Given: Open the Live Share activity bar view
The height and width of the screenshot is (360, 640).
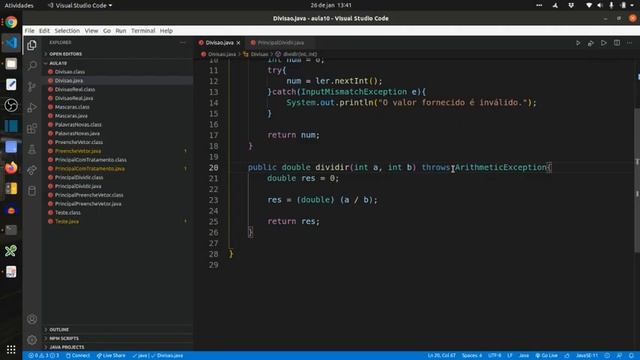Looking at the screenshot, I should tap(32, 170).
